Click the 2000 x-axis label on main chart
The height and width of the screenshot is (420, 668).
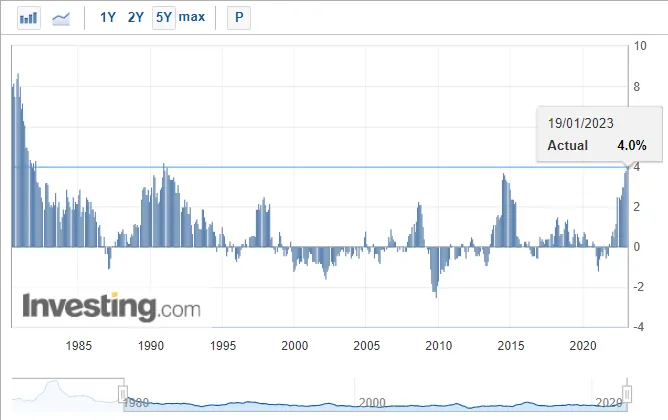click(x=295, y=345)
